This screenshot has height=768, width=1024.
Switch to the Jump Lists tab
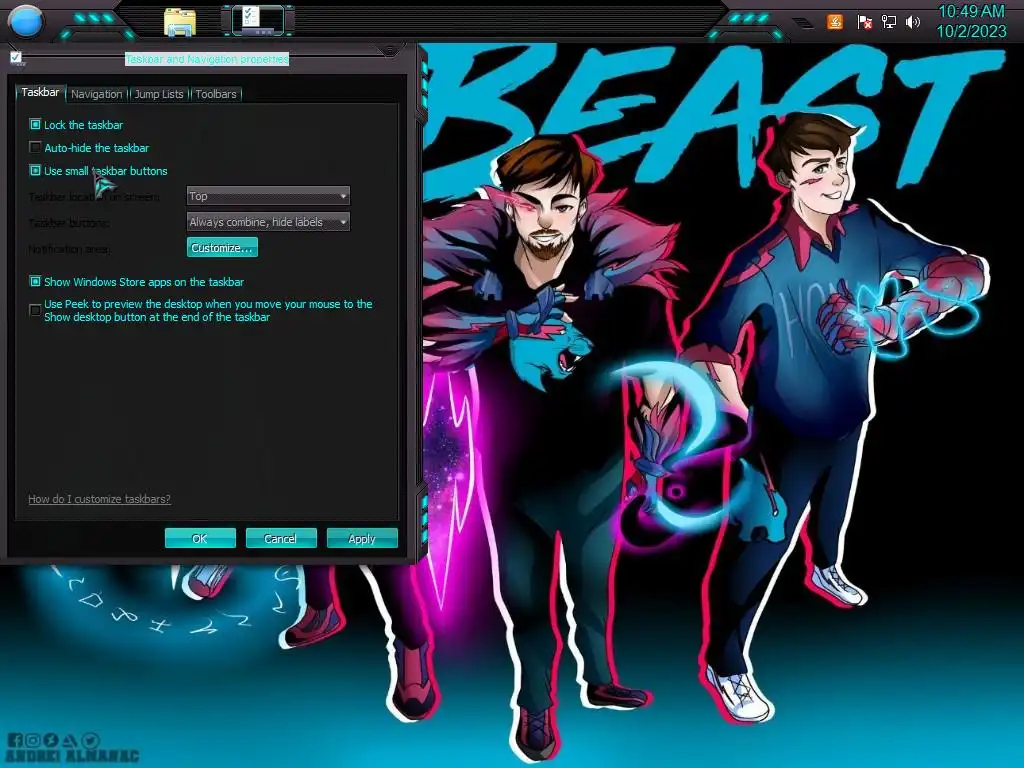tap(159, 94)
